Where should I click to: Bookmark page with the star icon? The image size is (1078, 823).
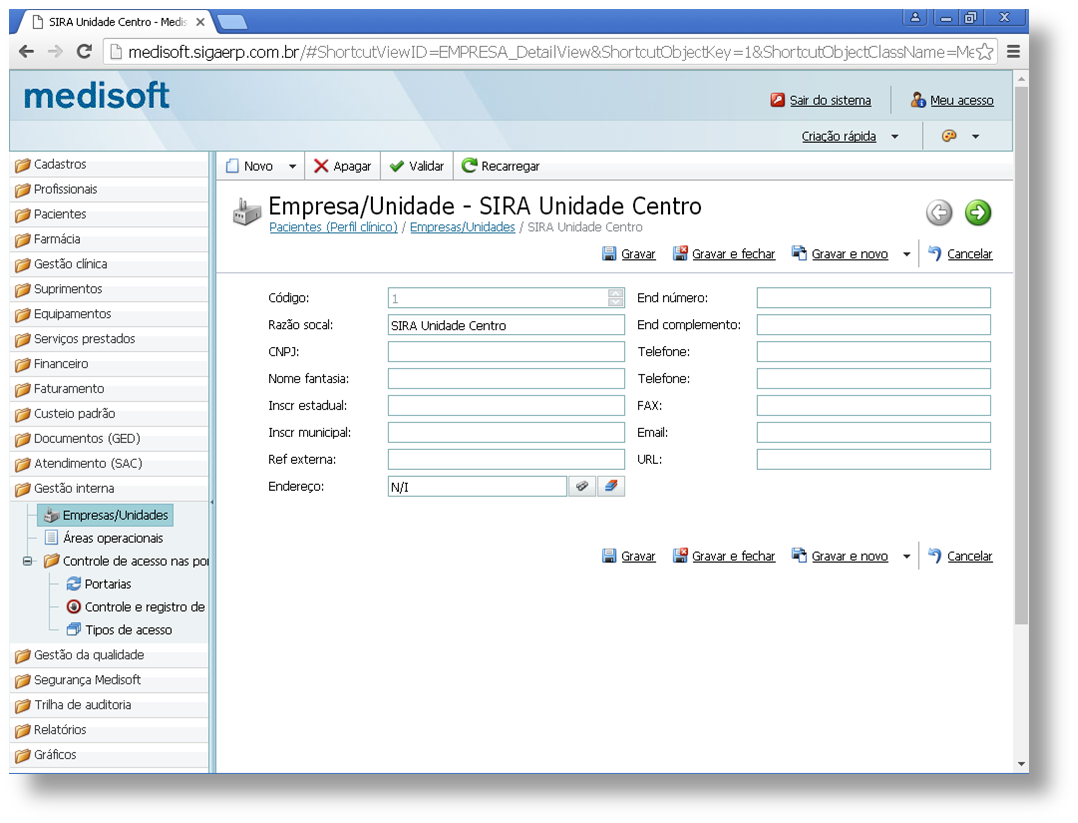[984, 52]
